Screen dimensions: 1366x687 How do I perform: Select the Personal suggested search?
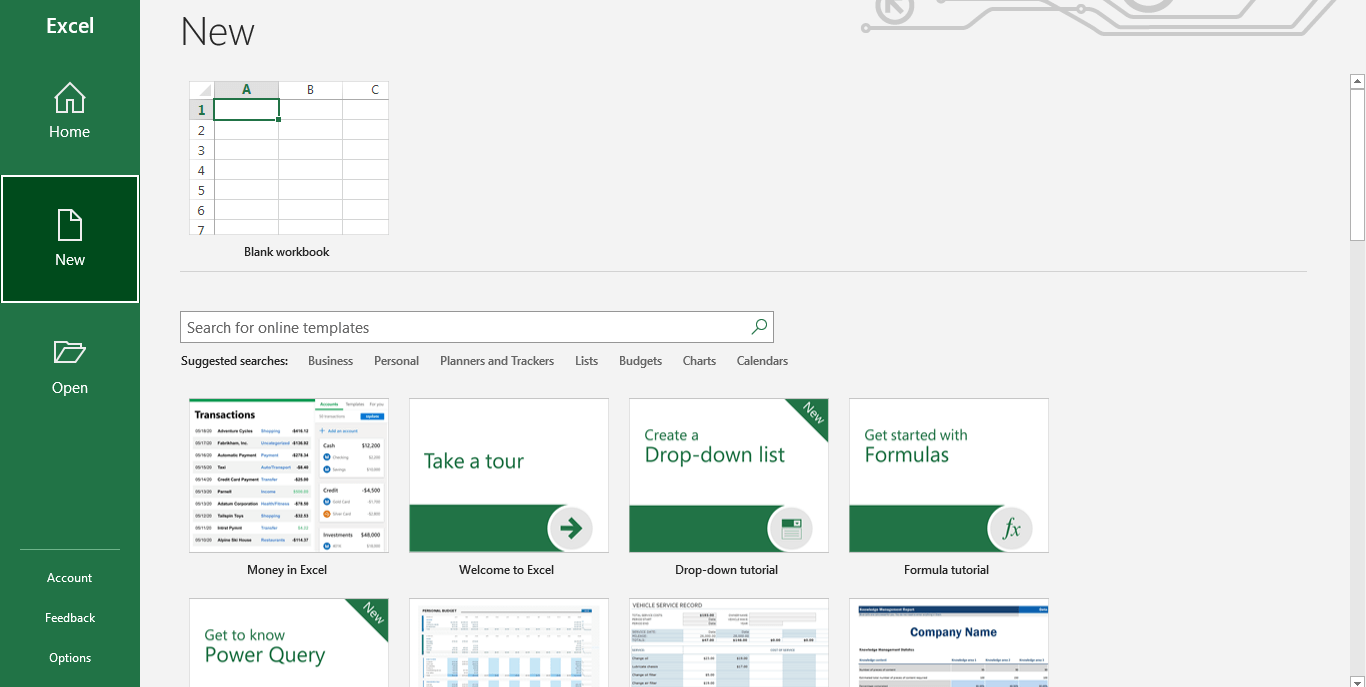point(396,361)
